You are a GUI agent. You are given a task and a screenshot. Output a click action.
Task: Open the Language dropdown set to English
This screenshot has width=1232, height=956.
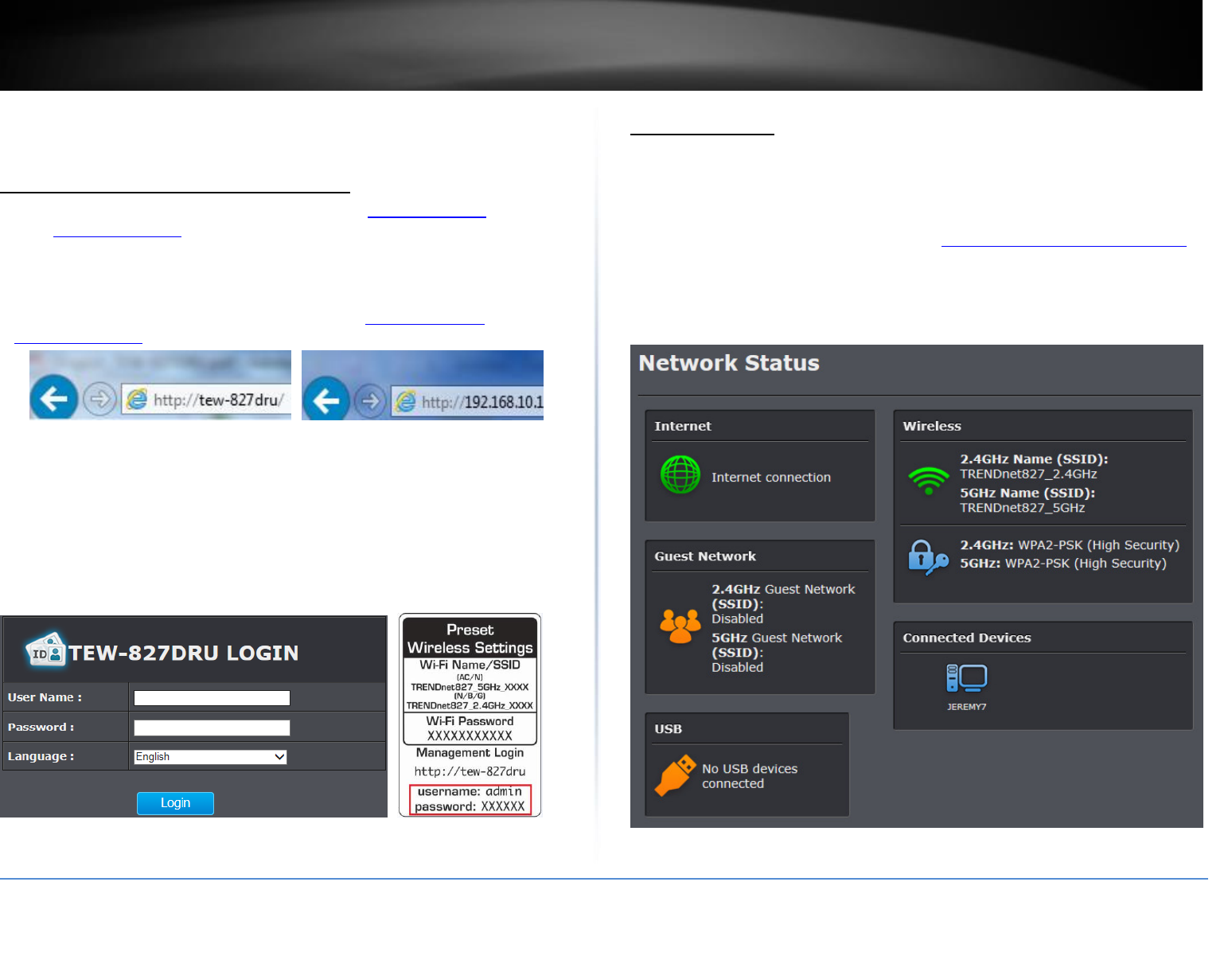point(210,756)
